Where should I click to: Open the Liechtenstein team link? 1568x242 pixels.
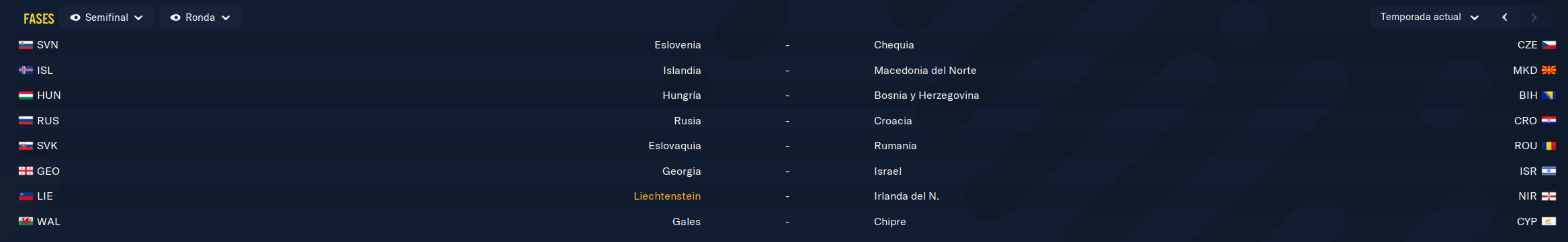pos(667,196)
